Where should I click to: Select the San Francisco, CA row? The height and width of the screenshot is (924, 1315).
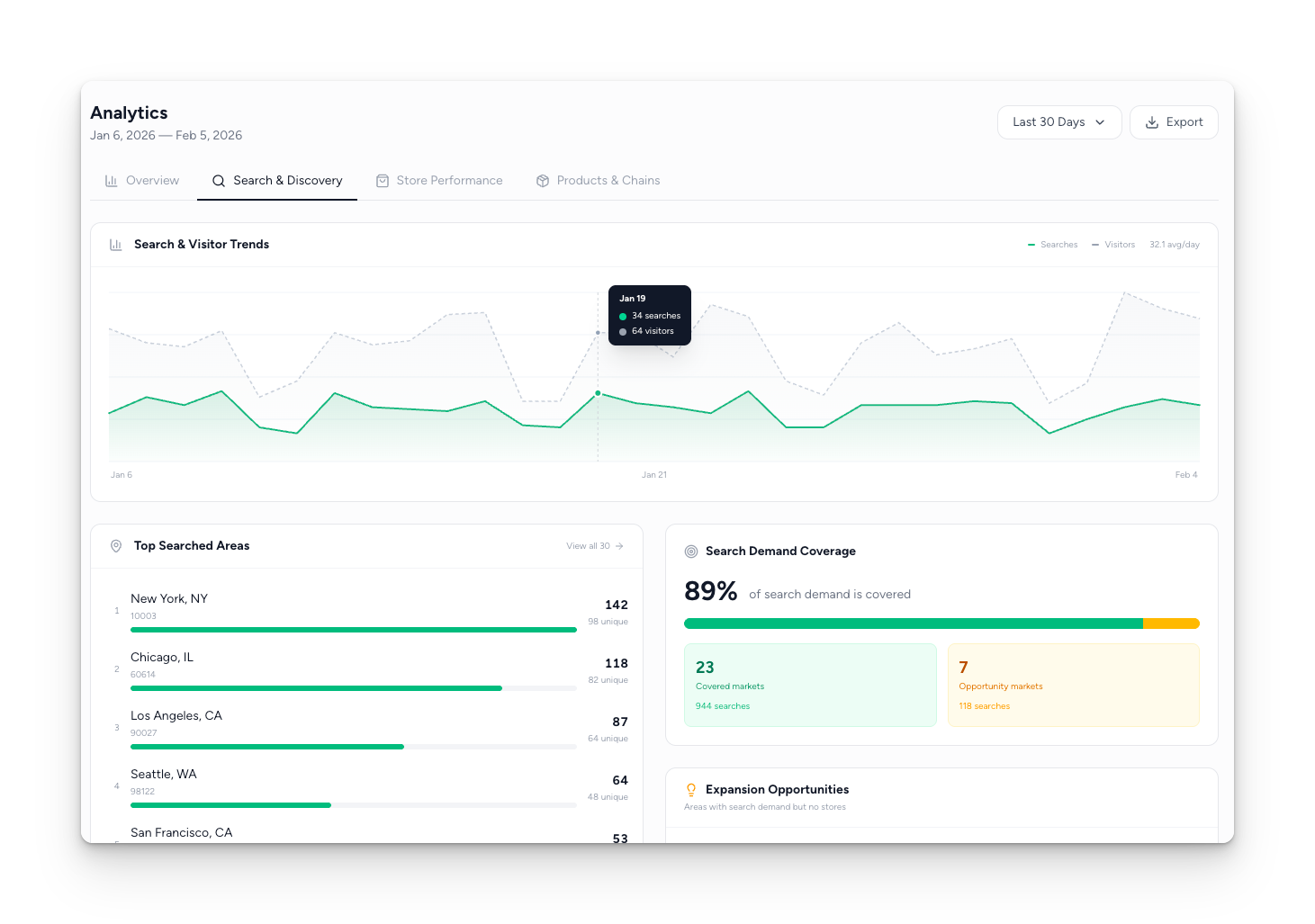pos(367,834)
